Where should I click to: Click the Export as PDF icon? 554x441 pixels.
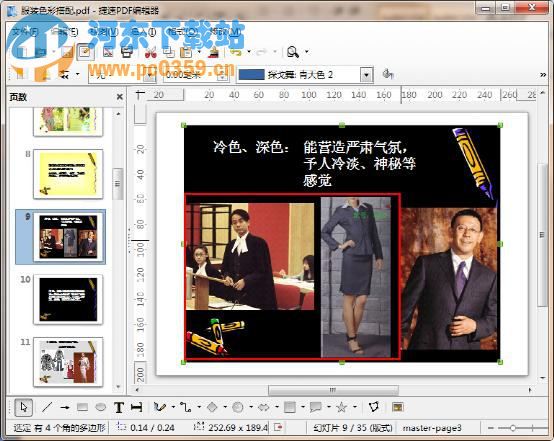108,52
